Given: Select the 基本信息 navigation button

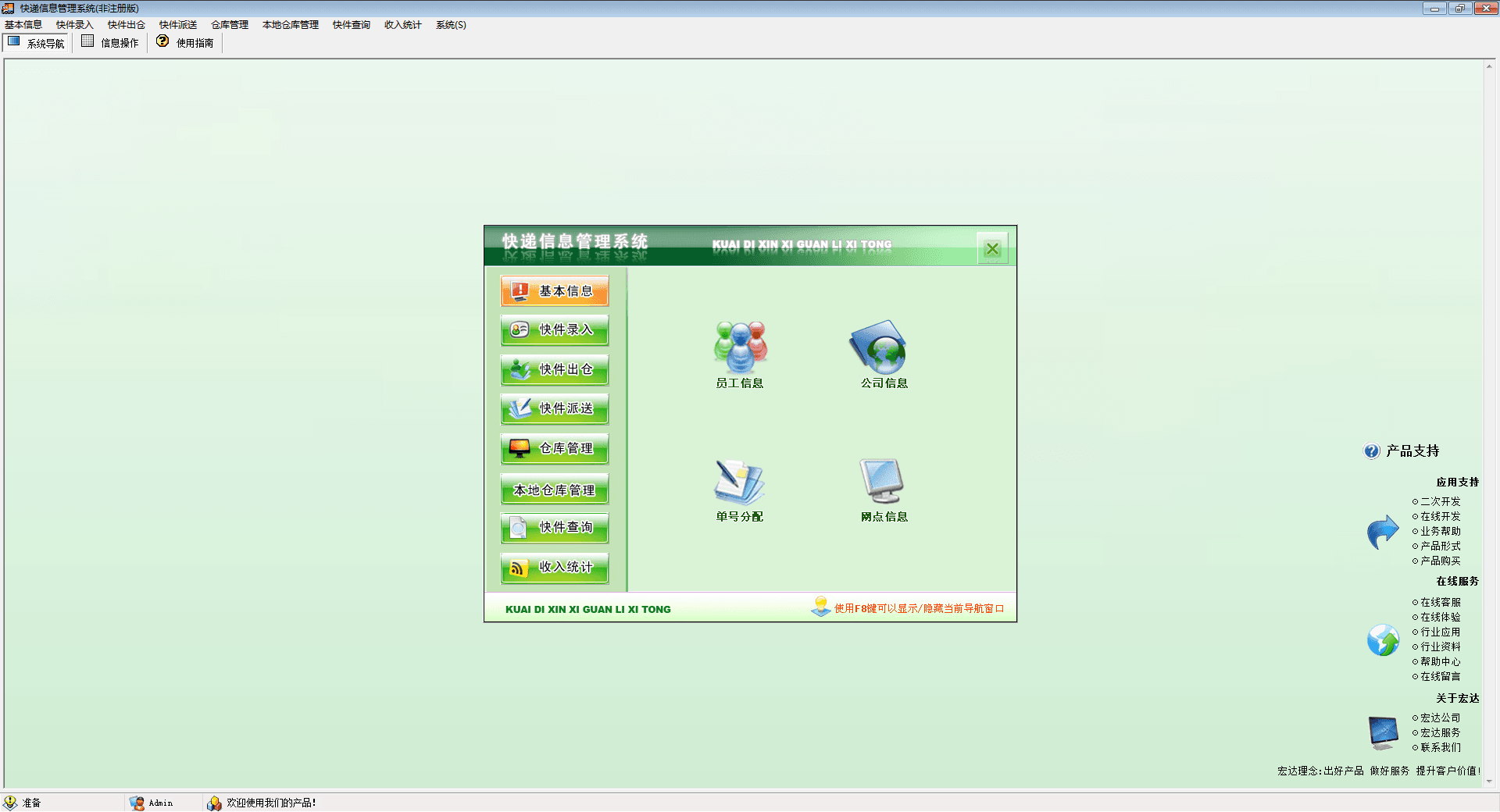Looking at the screenshot, I should pyautogui.click(x=555, y=291).
